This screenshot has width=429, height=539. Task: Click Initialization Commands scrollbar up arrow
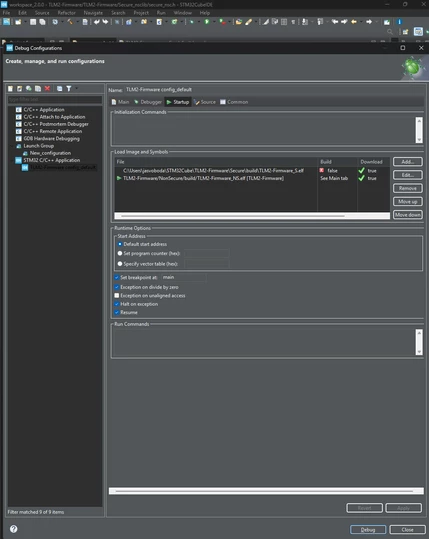419,120
